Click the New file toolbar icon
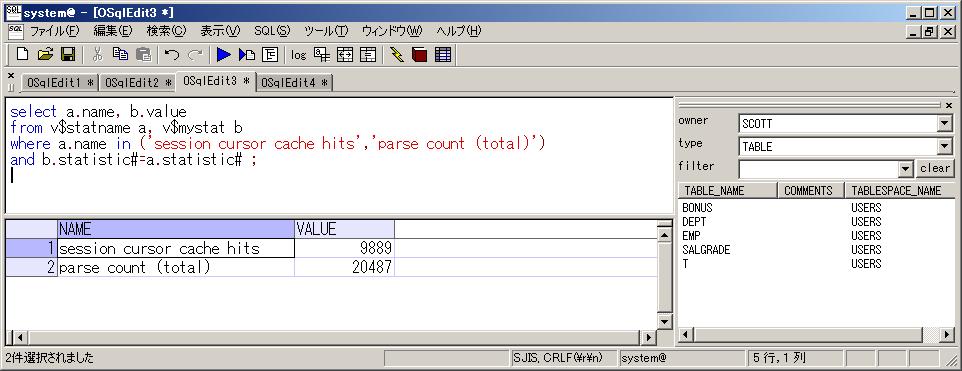This screenshot has height=371, width=962. click(x=22, y=55)
